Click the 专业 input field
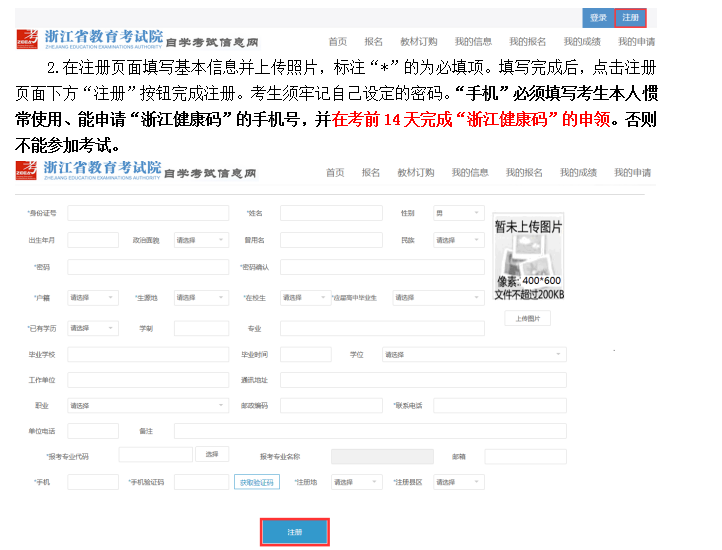 382,328
